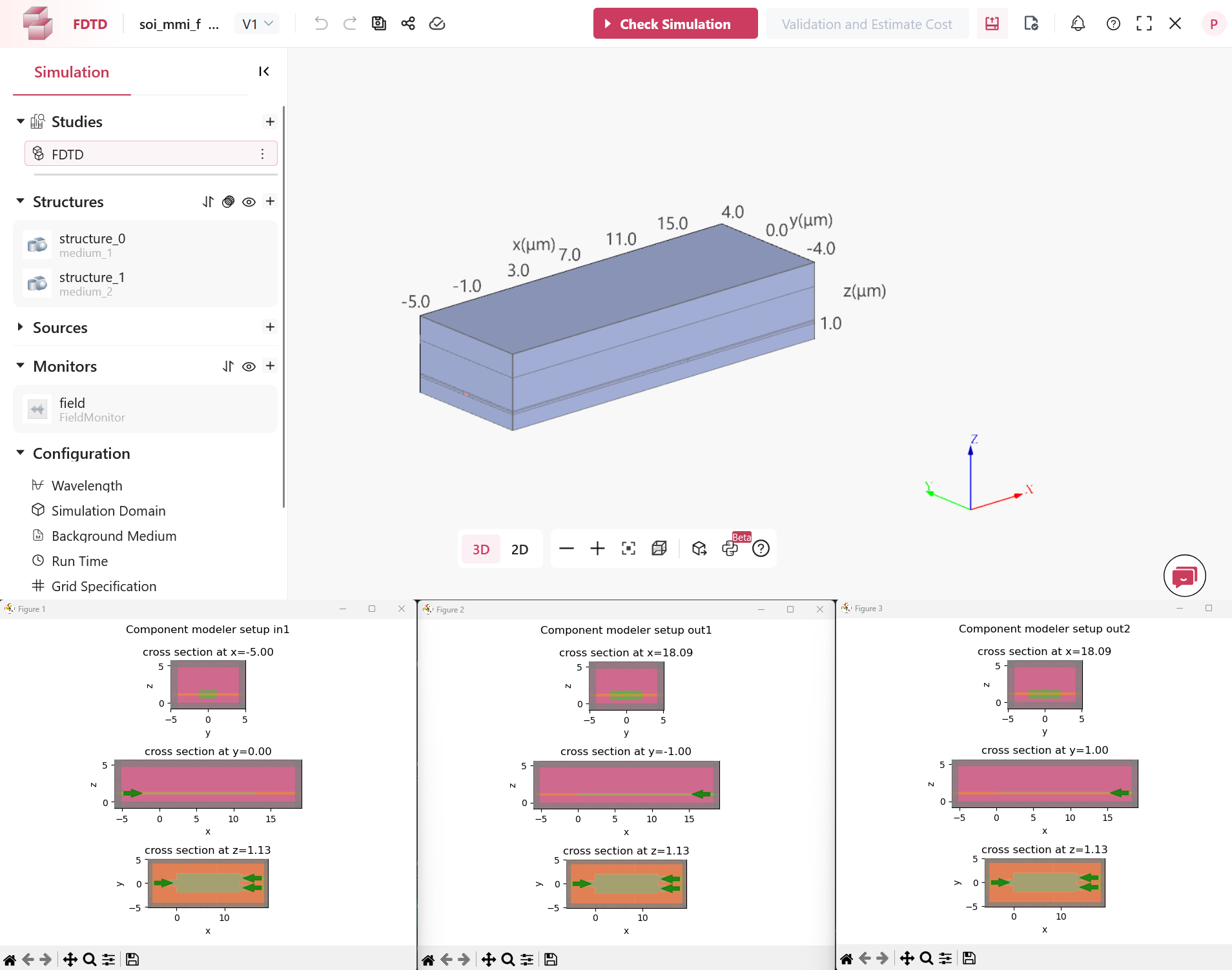Select the Simulation tab
The image size is (1232, 970).
click(71, 72)
